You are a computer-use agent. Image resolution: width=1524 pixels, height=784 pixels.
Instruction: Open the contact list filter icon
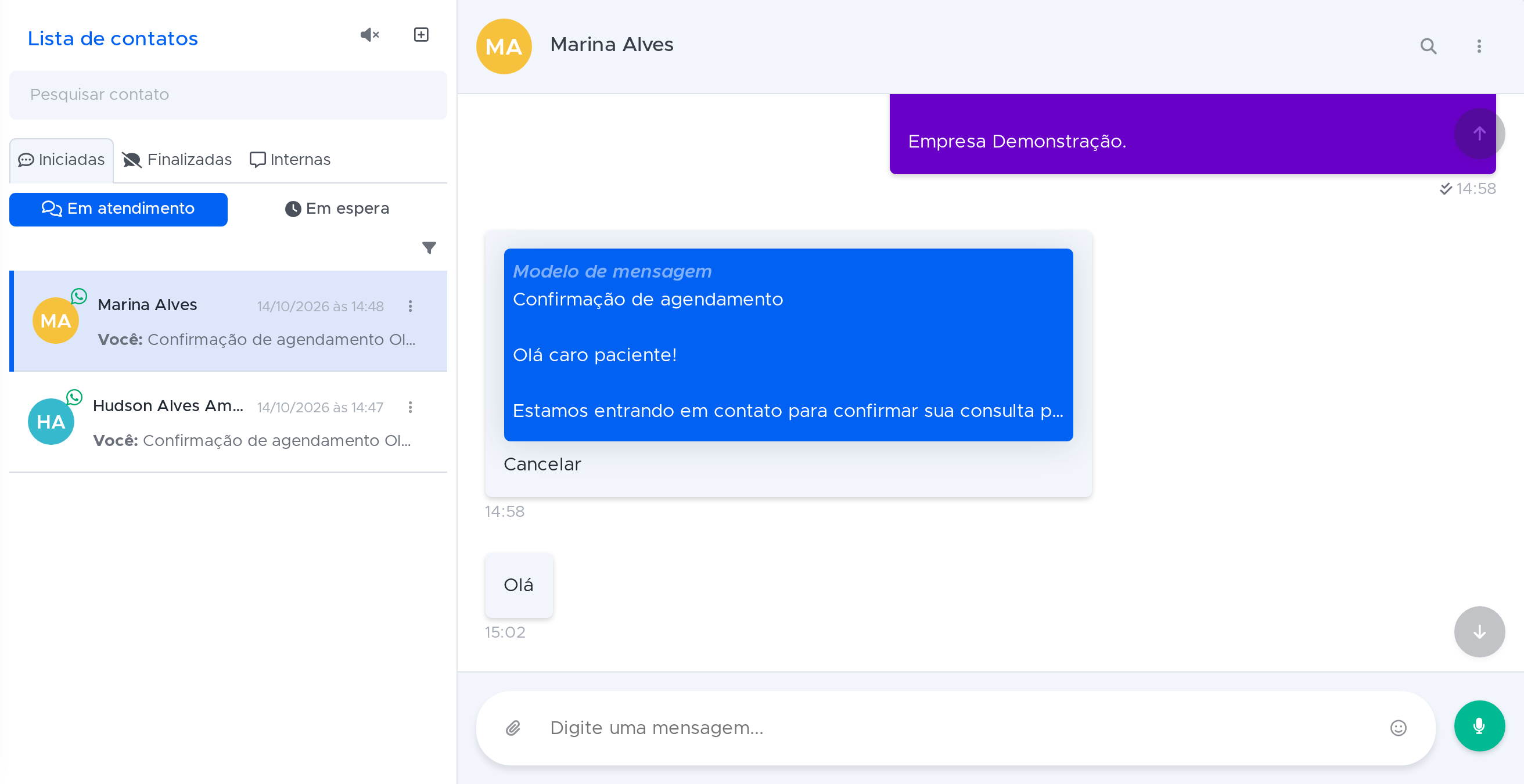click(x=429, y=247)
